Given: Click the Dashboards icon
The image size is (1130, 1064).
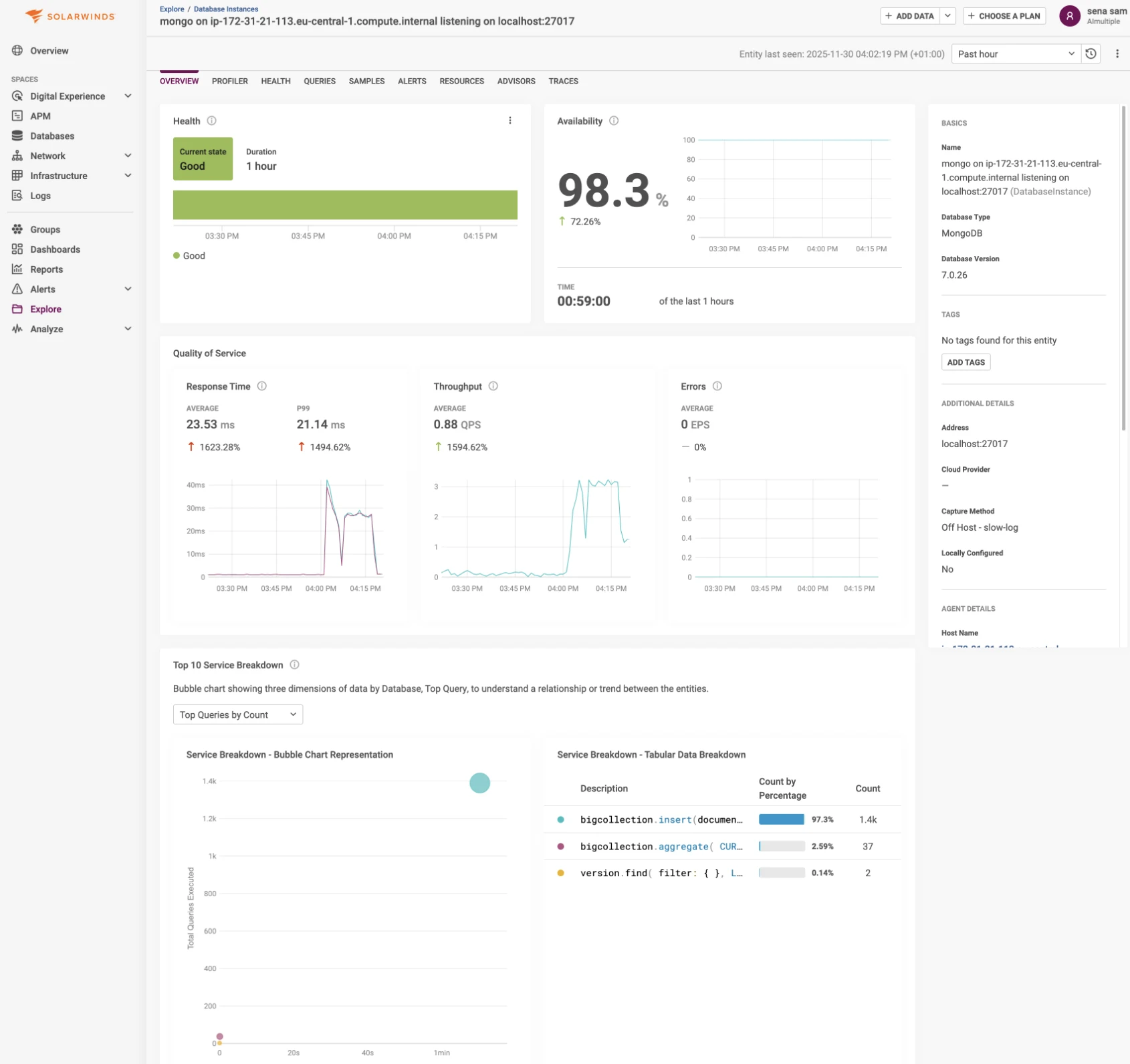Looking at the screenshot, I should [17, 249].
